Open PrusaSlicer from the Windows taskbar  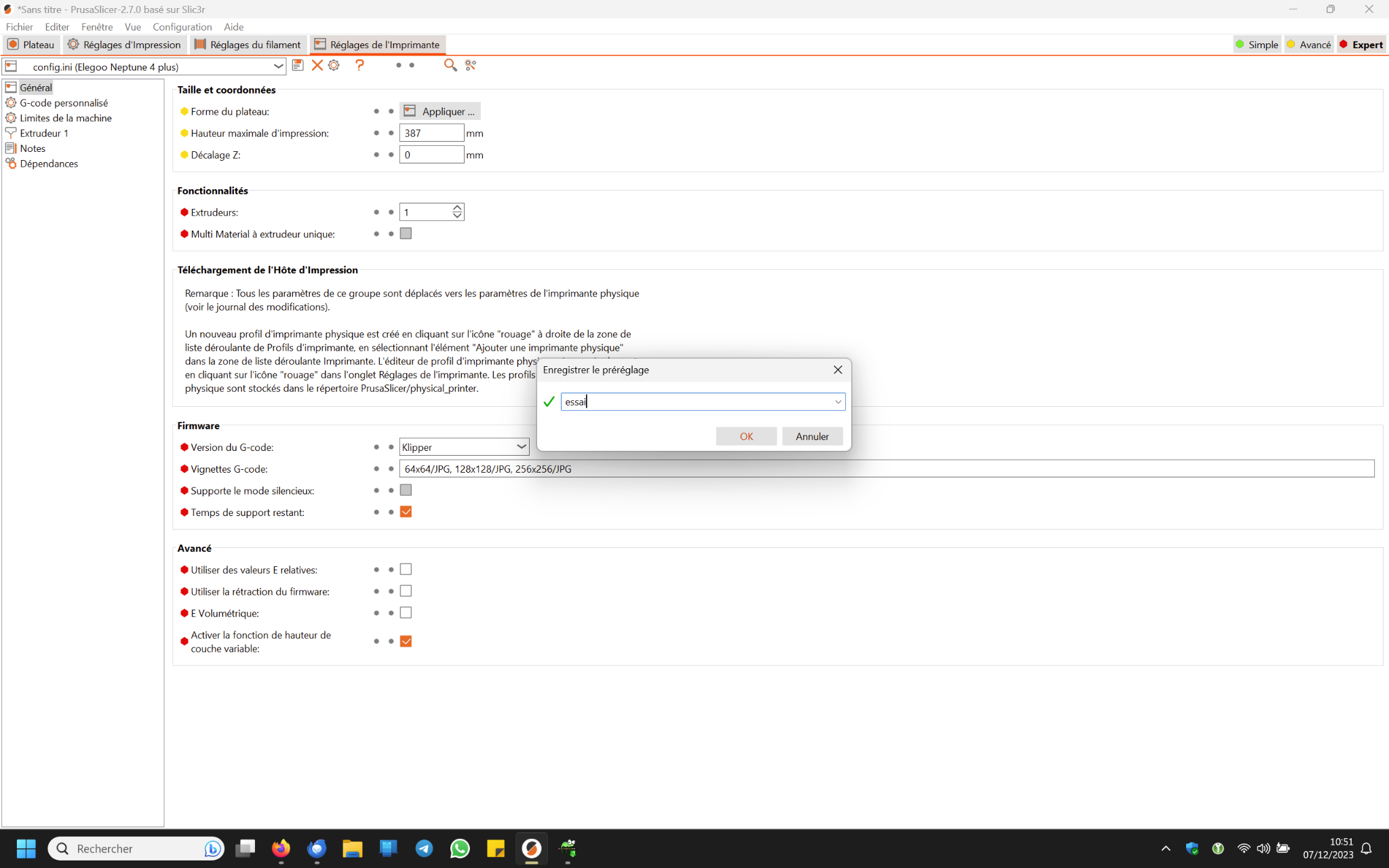[x=532, y=848]
